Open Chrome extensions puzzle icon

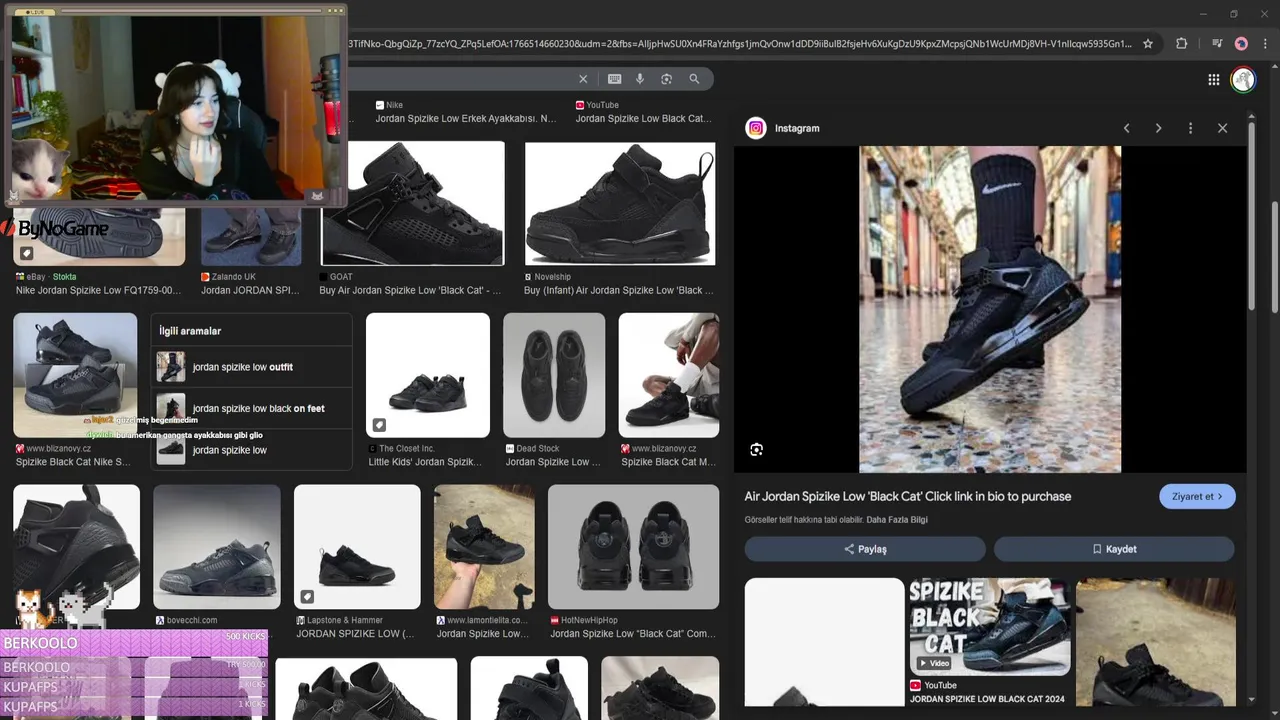(1181, 44)
